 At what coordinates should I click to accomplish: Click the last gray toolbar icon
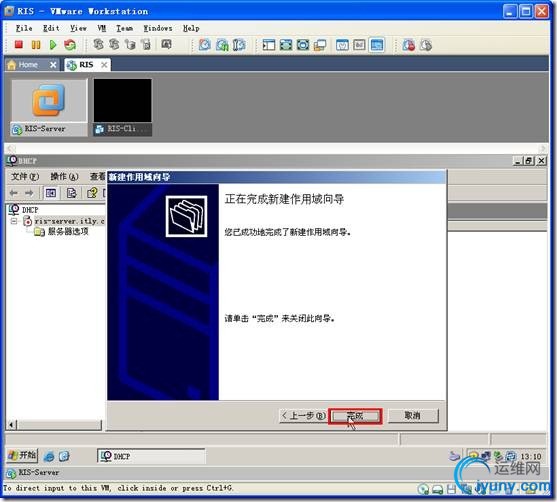(426, 45)
